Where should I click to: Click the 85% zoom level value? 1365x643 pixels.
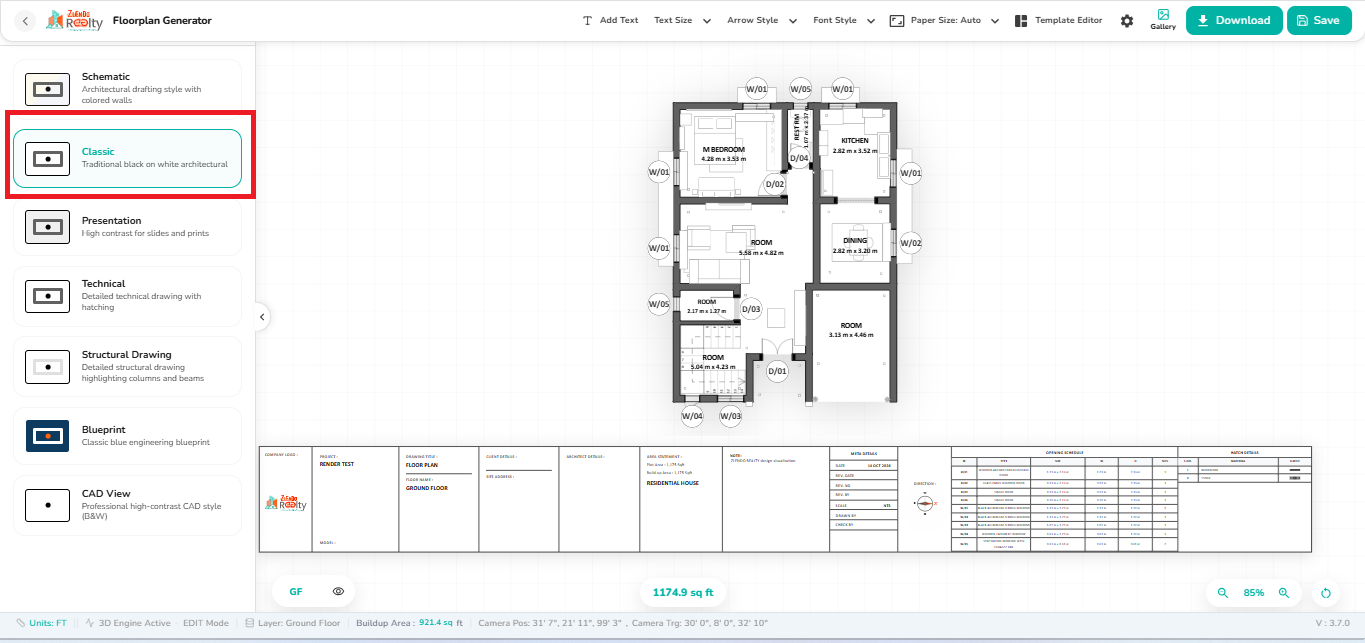(x=1253, y=593)
